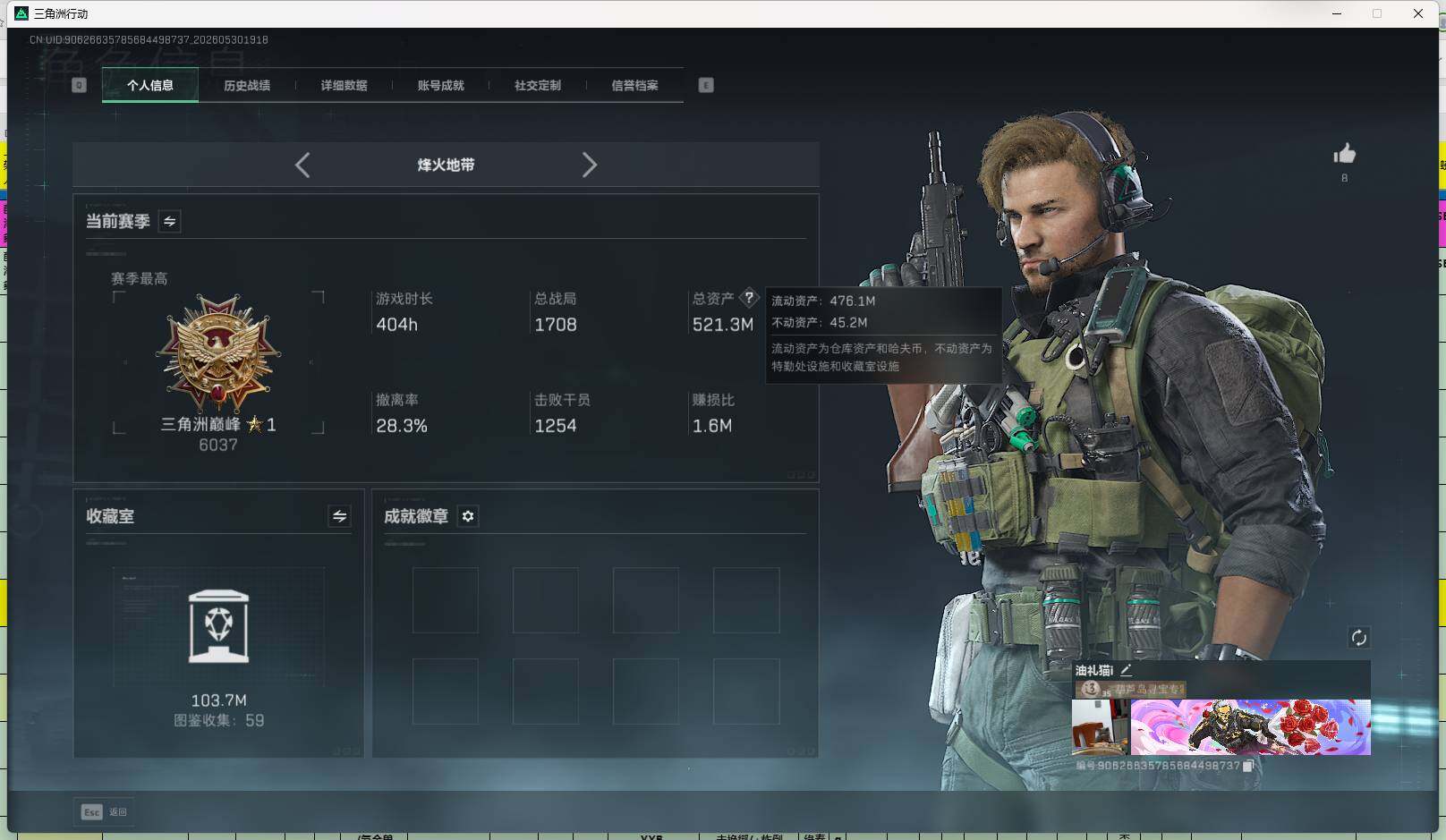Click the E key next-tab icon
1446x840 pixels.
[x=706, y=85]
